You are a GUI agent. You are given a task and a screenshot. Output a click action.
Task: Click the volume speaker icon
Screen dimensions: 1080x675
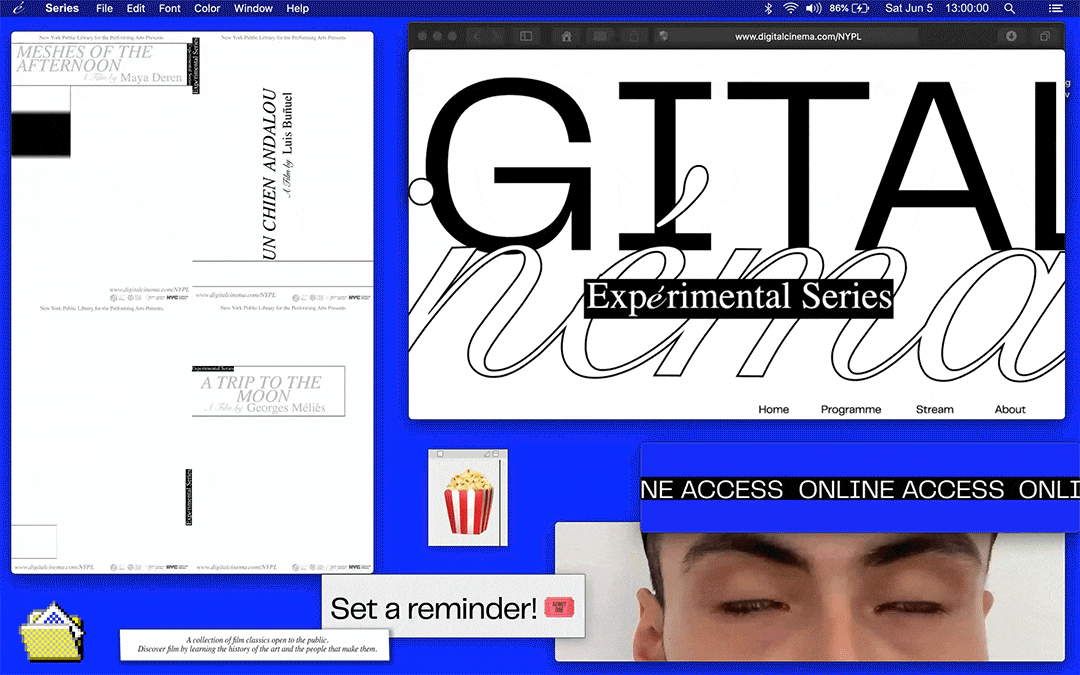pyautogui.click(x=813, y=8)
